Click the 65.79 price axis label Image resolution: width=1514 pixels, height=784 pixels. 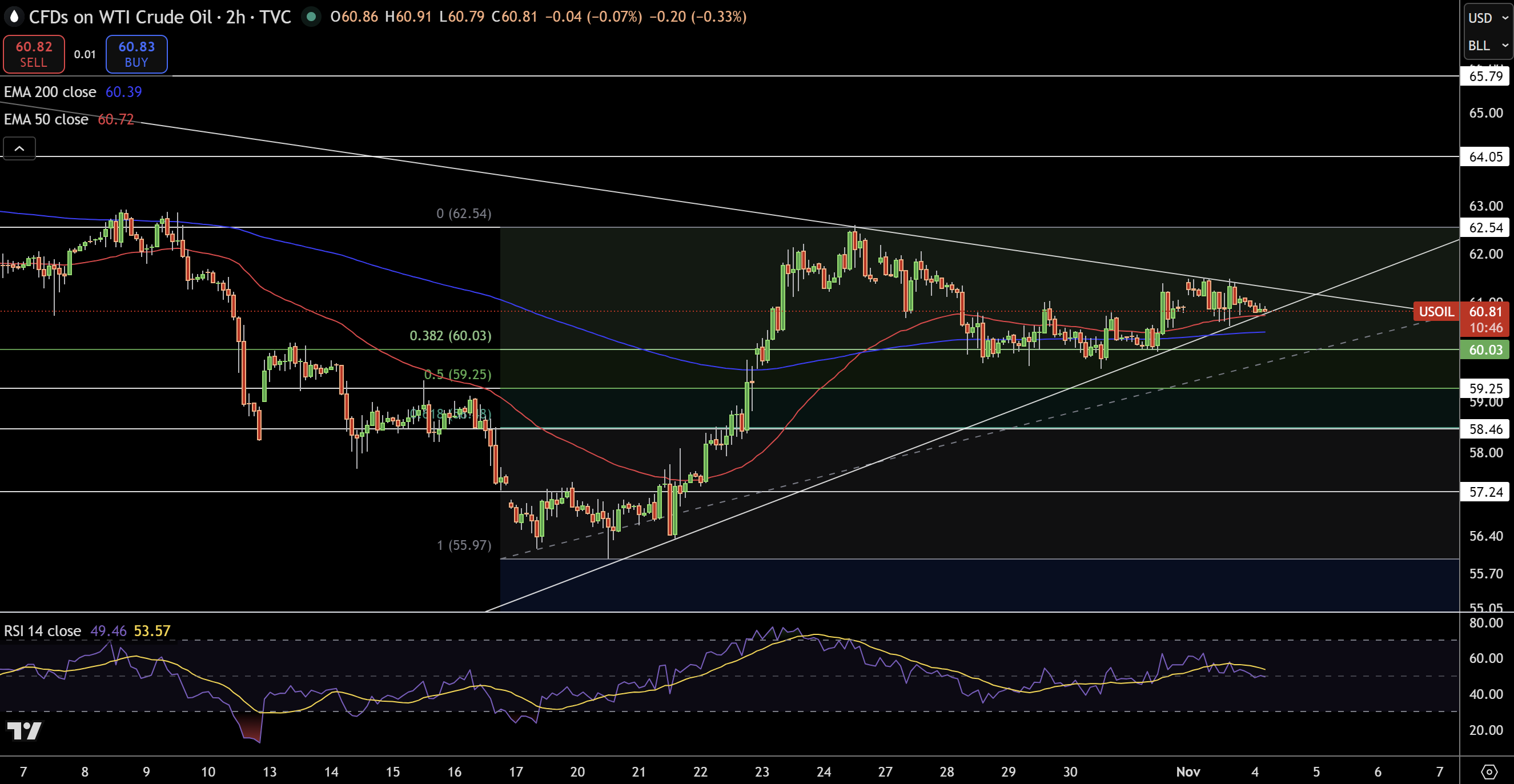(1485, 76)
